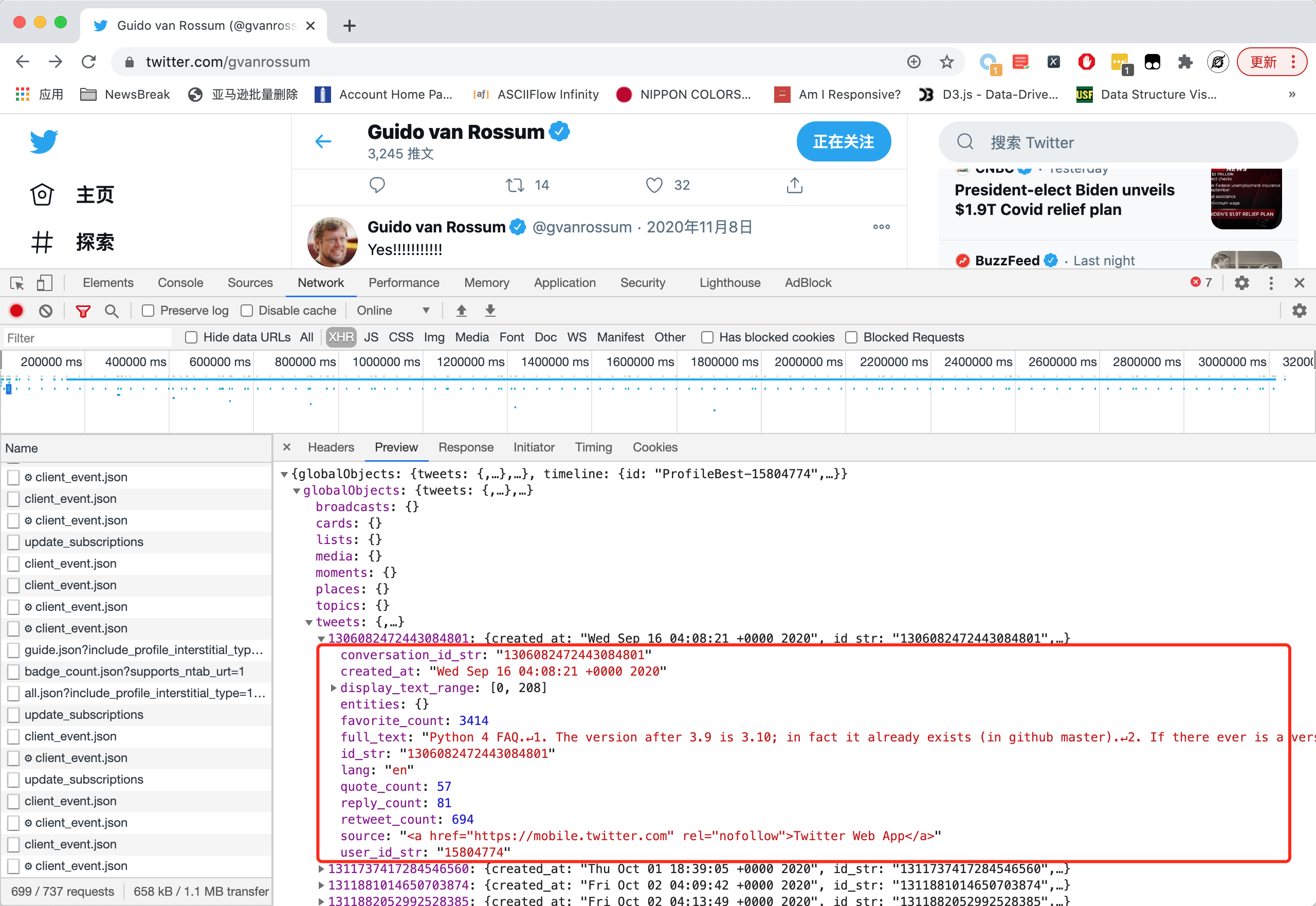Screen dimensions: 1316x906
Task: Open DevTools settings gear
Action: (x=1241, y=283)
